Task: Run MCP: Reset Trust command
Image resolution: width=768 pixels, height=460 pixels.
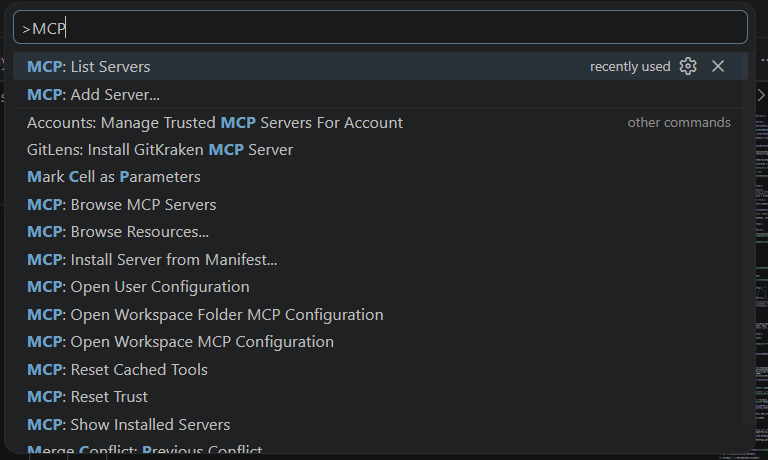Action: click(380, 396)
